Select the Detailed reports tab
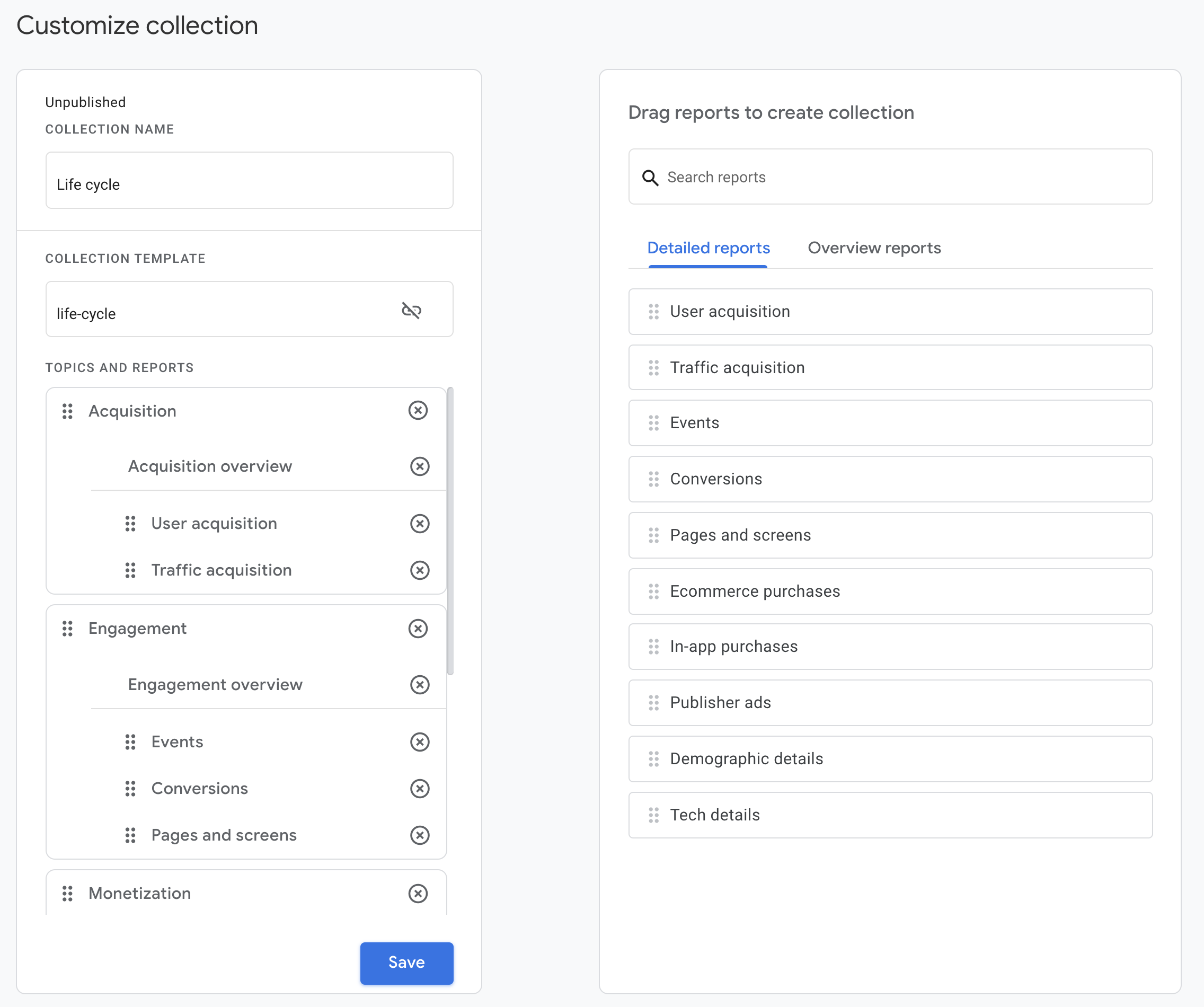 pos(708,248)
